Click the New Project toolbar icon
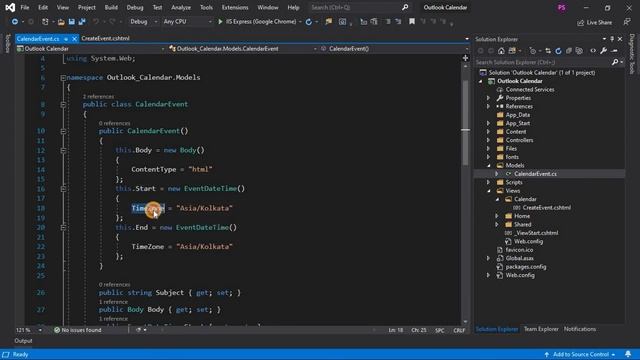Screen dimensions: 640x360 (x=45, y=22)
